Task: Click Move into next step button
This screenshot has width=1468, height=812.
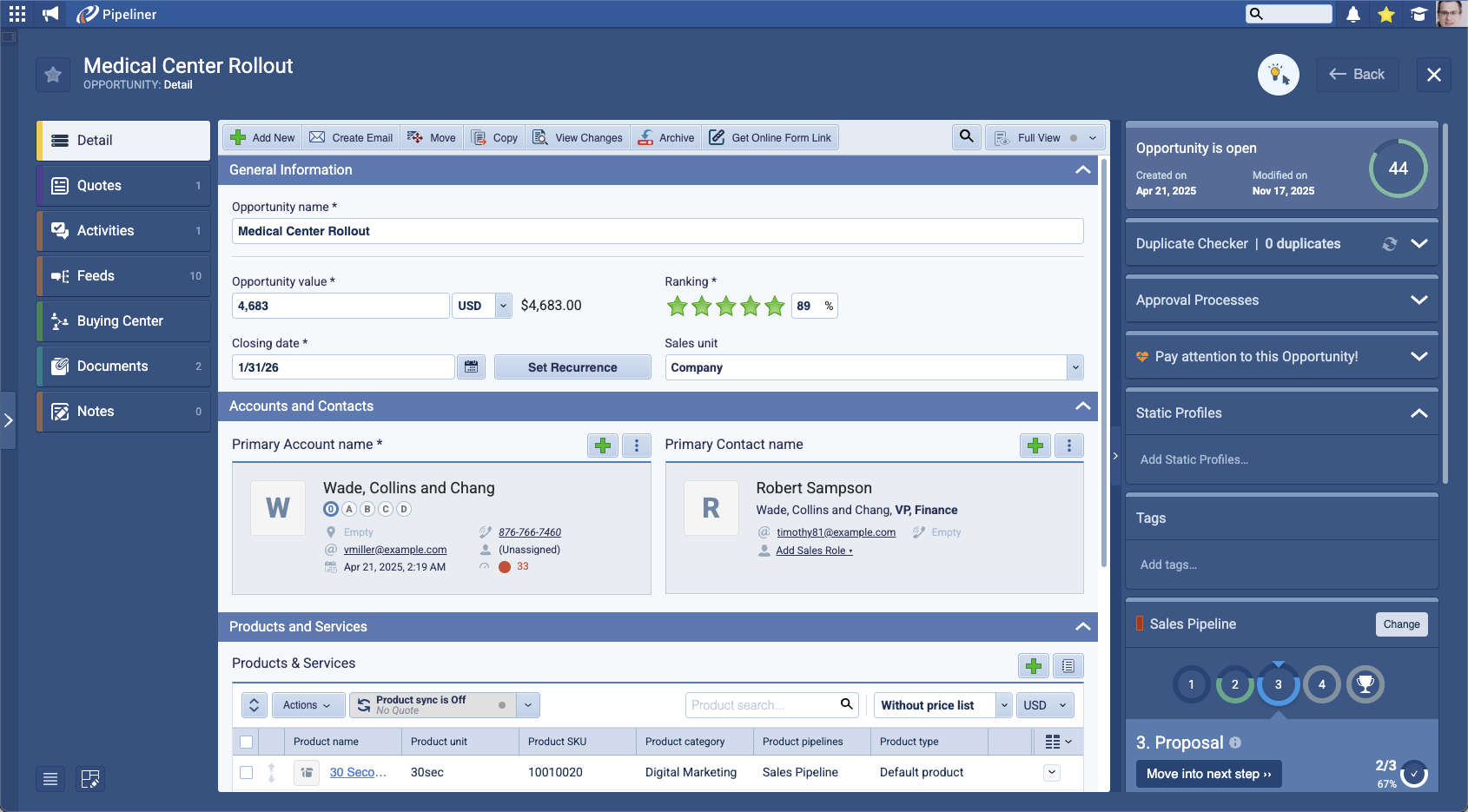Action: point(1208,774)
